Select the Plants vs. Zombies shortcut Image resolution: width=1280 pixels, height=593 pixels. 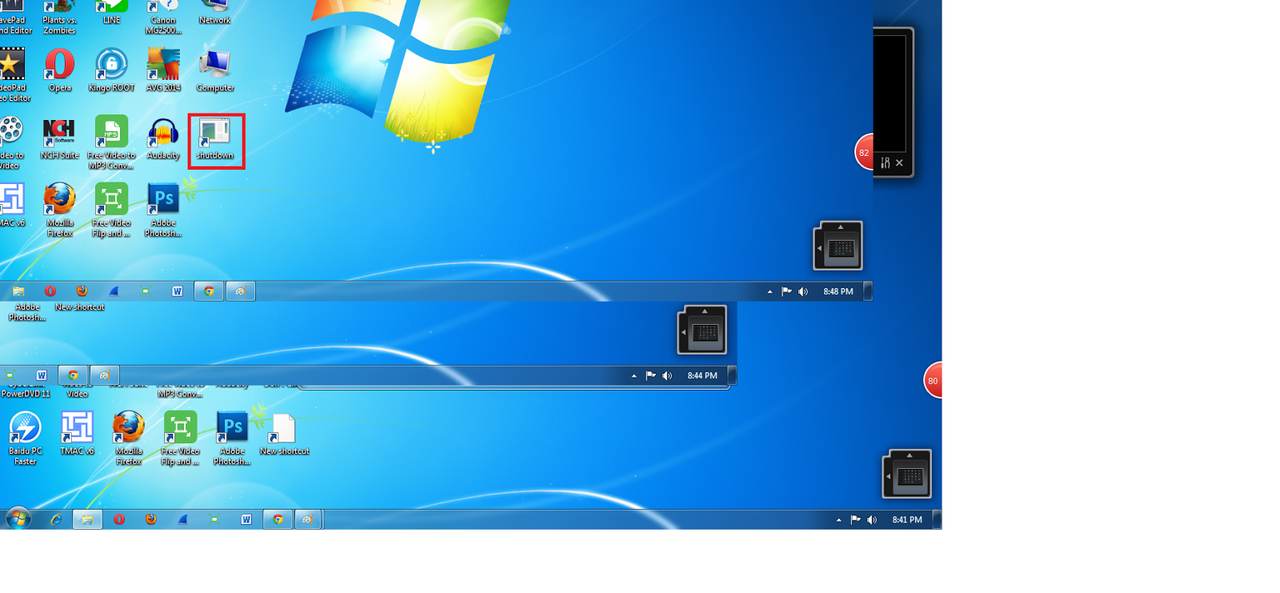point(59,17)
